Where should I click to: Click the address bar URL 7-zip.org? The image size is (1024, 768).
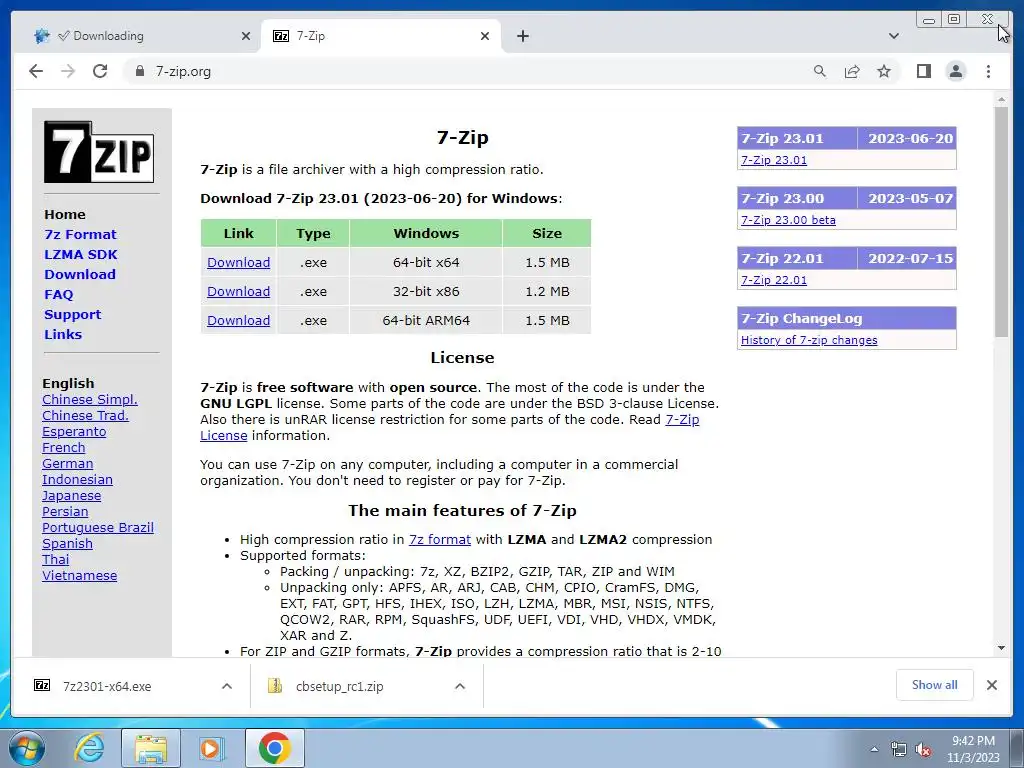tap(184, 71)
